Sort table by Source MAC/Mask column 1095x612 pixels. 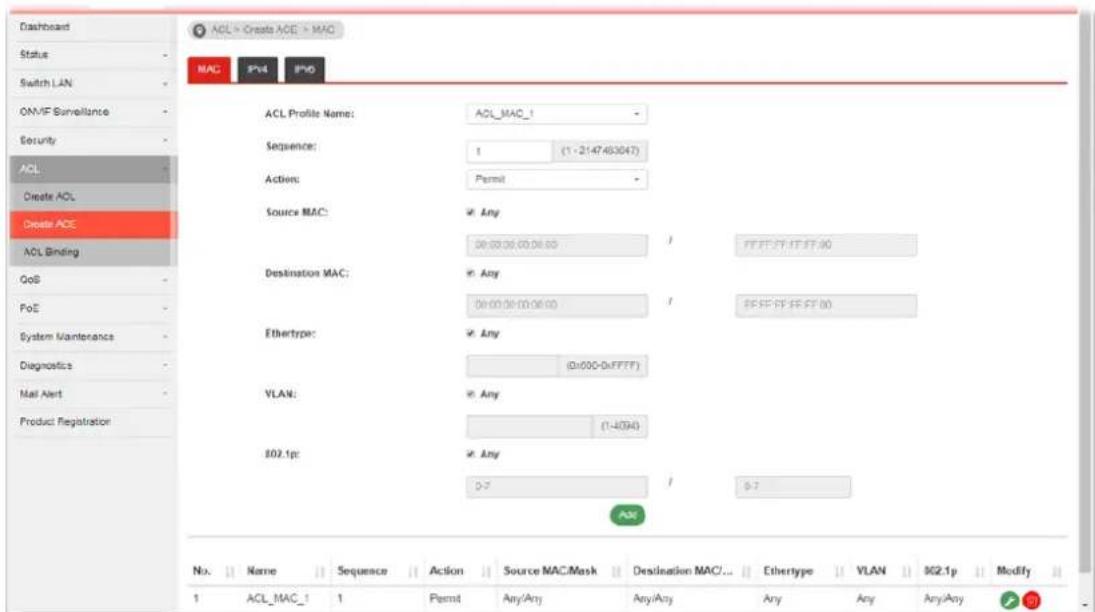[x=617, y=571]
